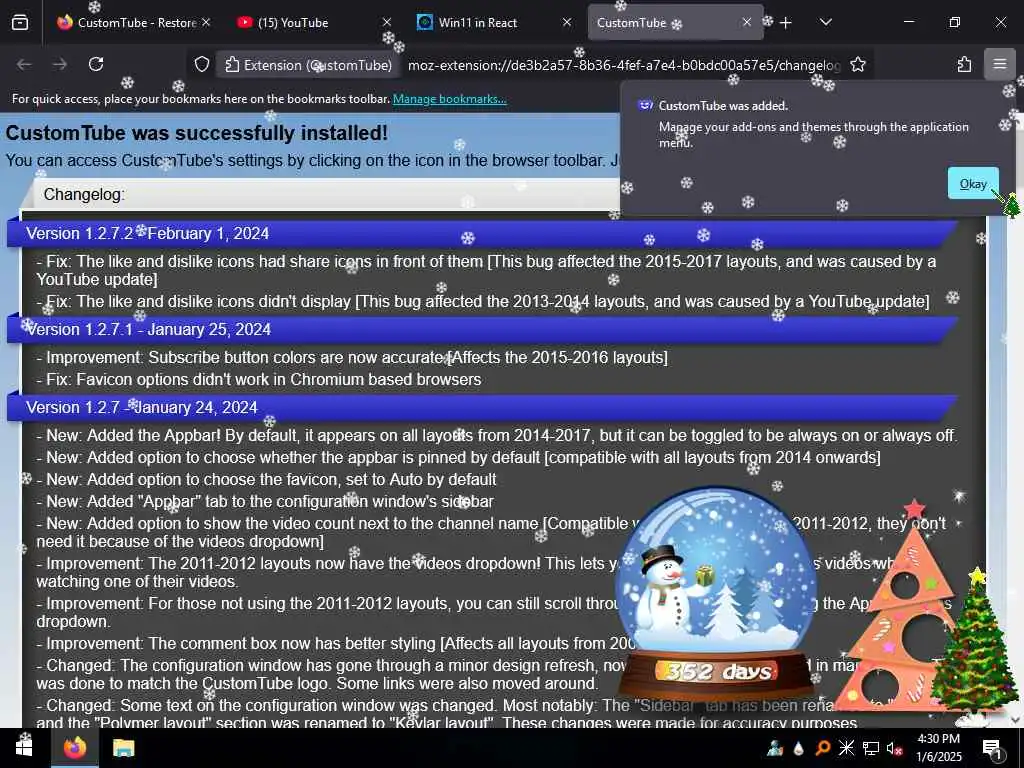Focus the moz-extension URL address field

coord(624,65)
